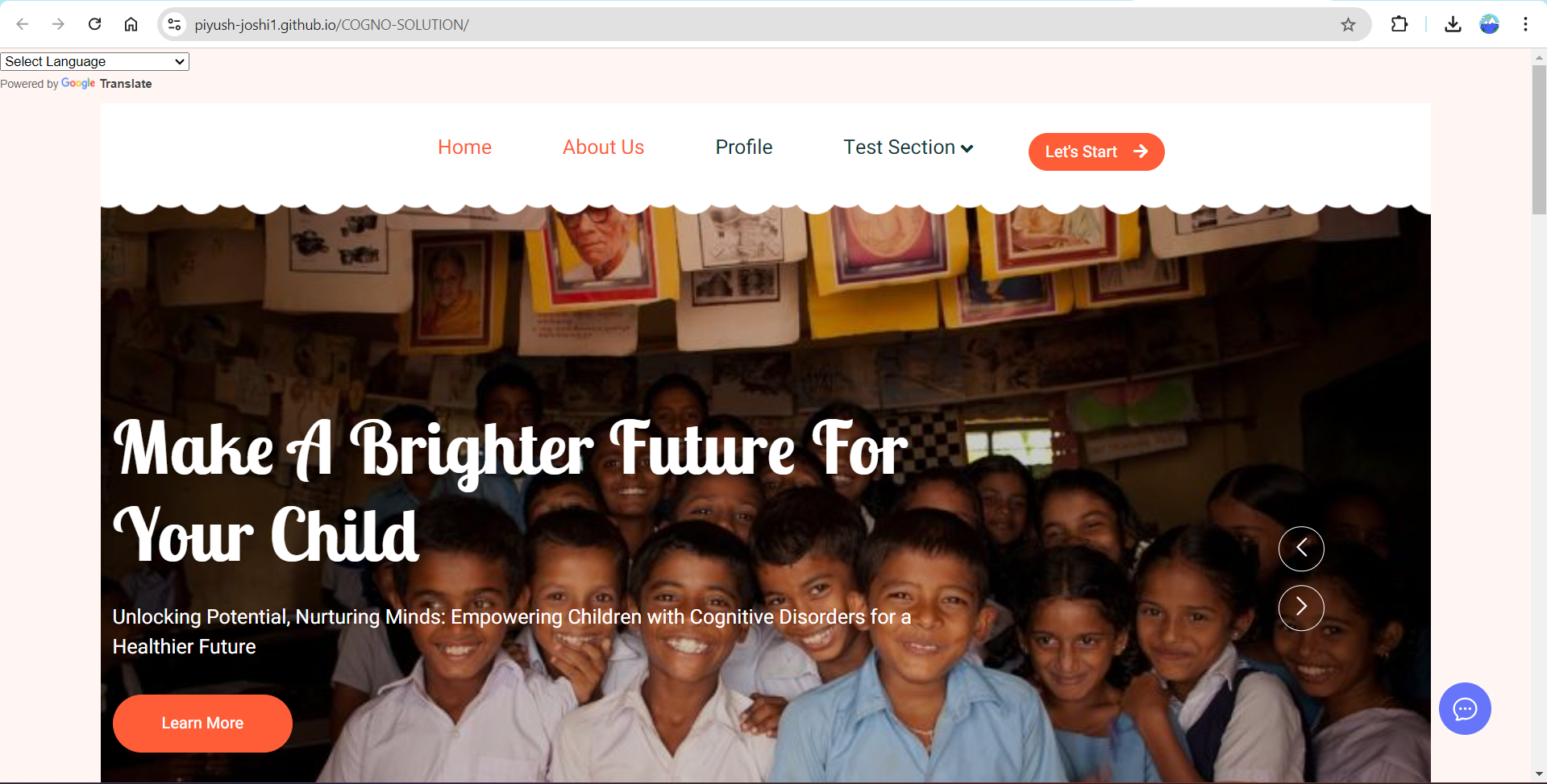Open the user profile avatar
Image resolution: width=1547 pixels, height=784 pixels.
1489,24
